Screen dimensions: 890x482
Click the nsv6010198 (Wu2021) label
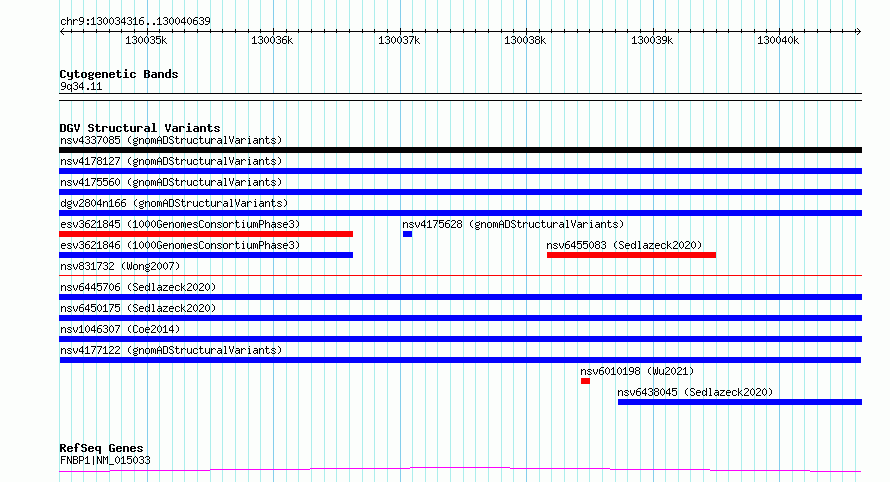tap(637, 371)
